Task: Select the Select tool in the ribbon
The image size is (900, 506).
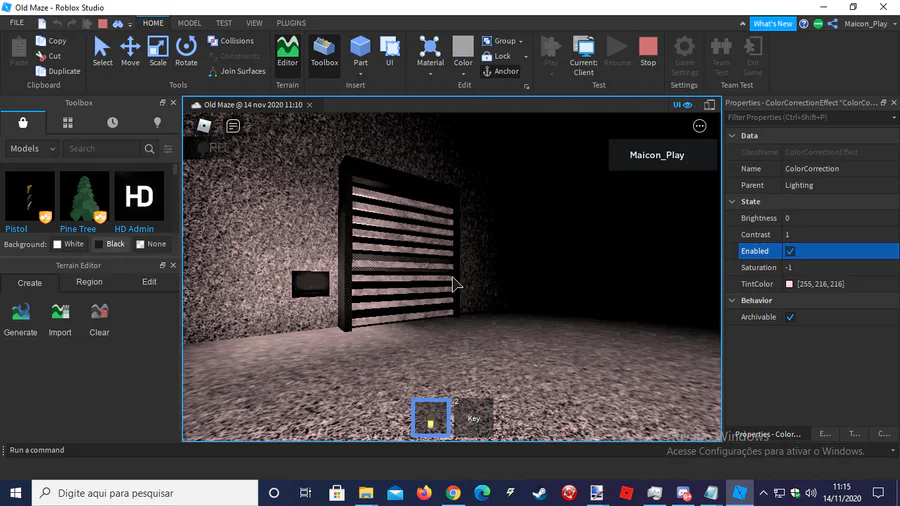Action: (102, 51)
